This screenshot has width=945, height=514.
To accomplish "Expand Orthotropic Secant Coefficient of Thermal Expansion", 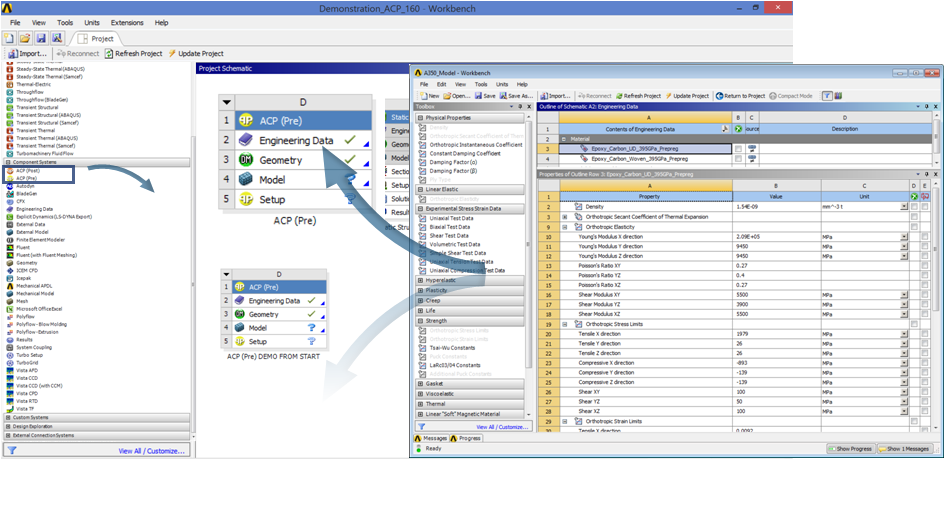I will click(x=565, y=217).
